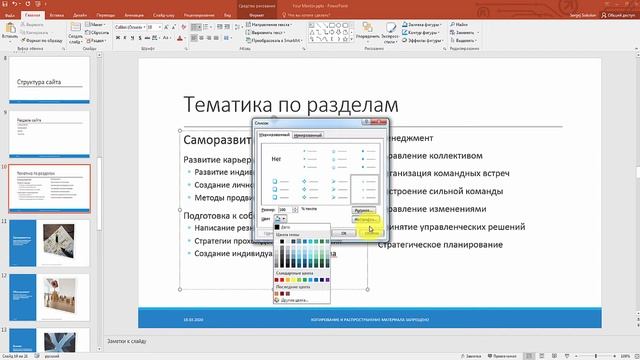Select slide 11 thumbnail

(x=49, y=243)
